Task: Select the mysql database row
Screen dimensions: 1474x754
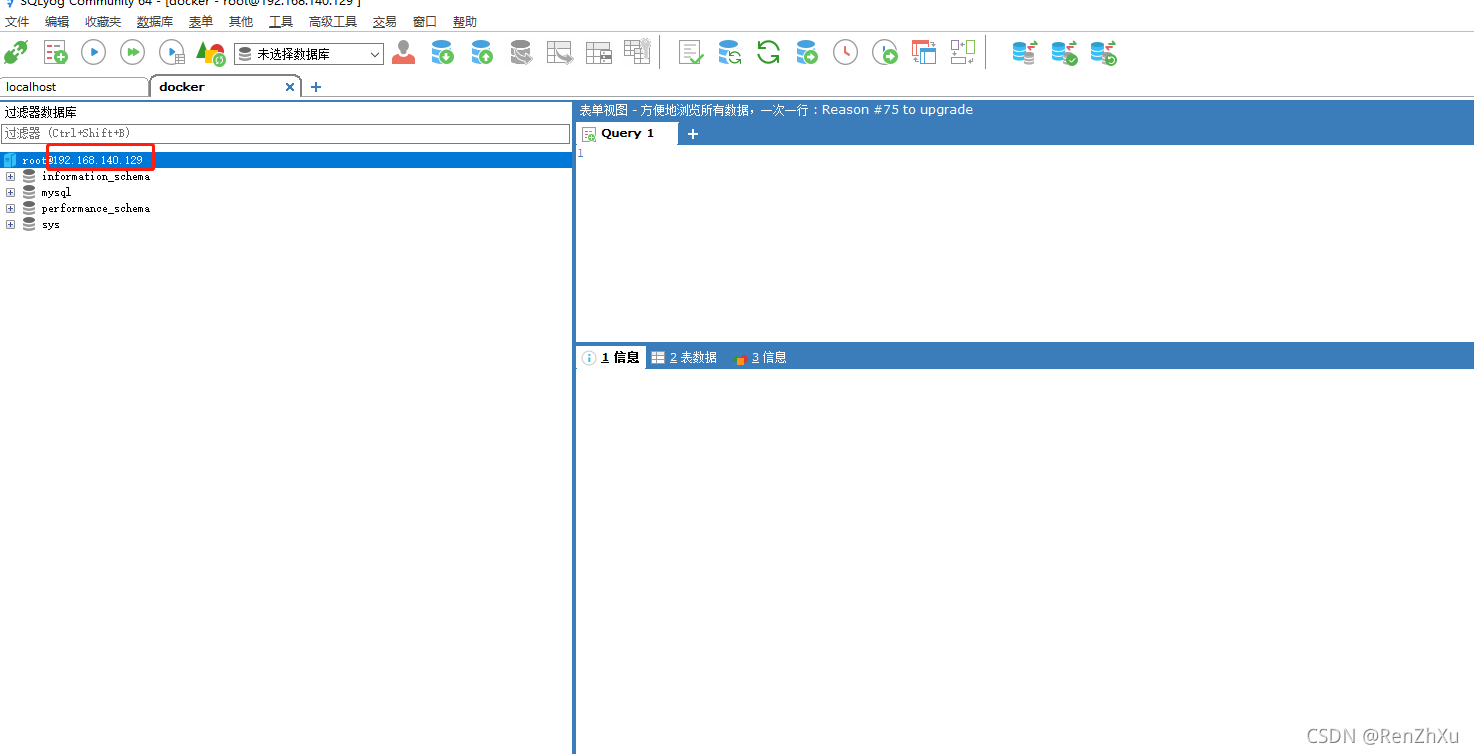Action: point(56,192)
